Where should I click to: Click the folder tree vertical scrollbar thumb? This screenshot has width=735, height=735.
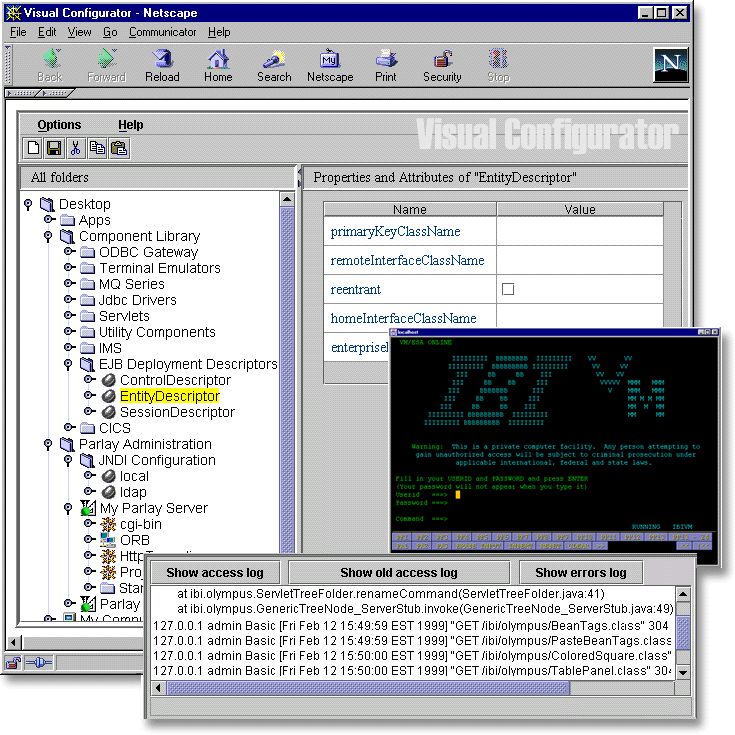287,380
